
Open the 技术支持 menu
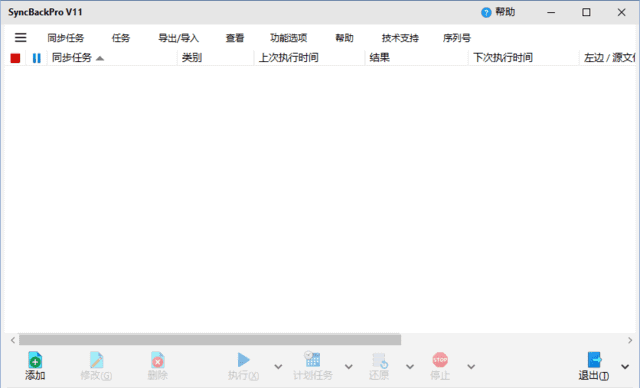point(400,38)
